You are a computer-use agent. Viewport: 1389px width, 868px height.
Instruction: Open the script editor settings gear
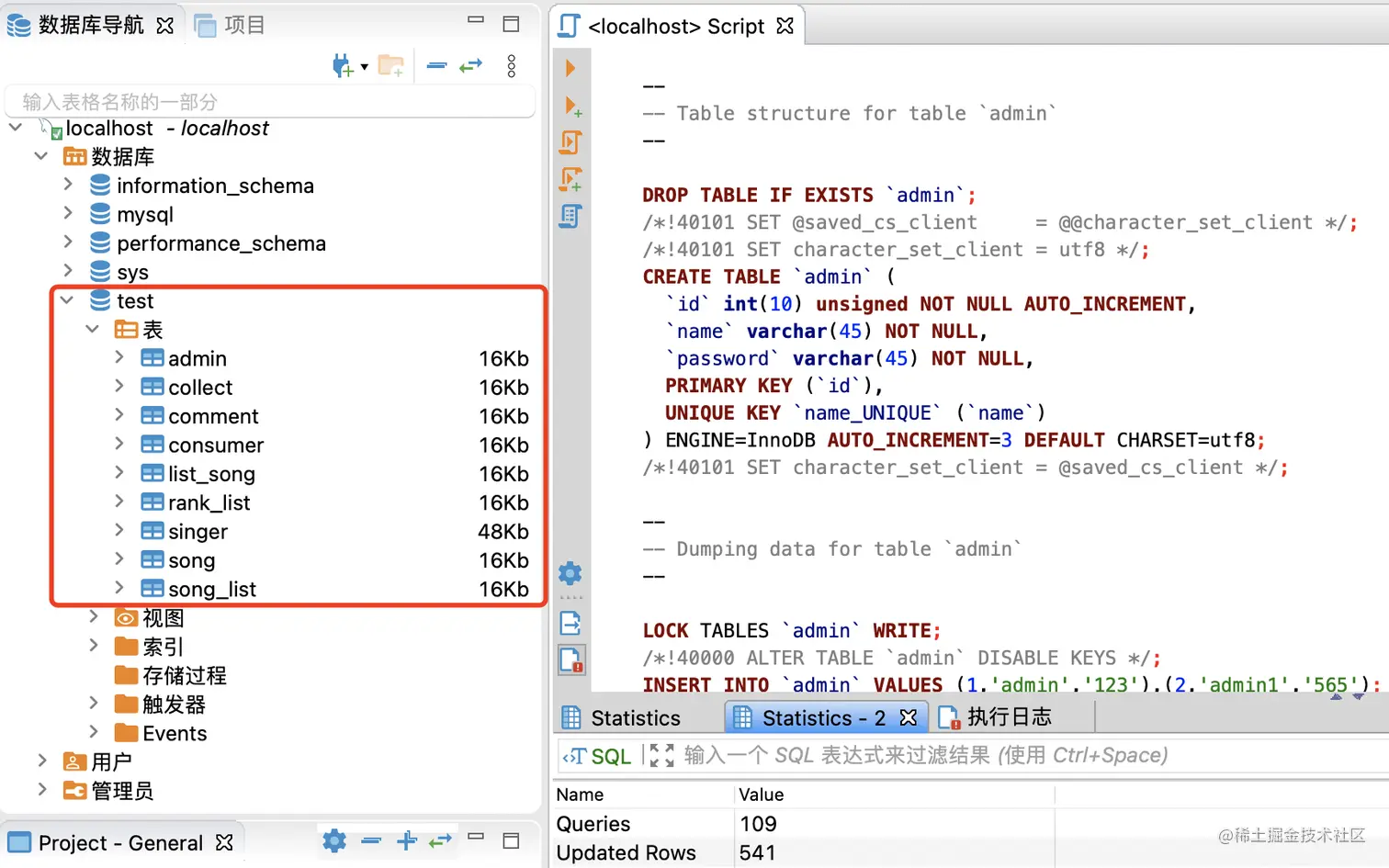coord(570,574)
